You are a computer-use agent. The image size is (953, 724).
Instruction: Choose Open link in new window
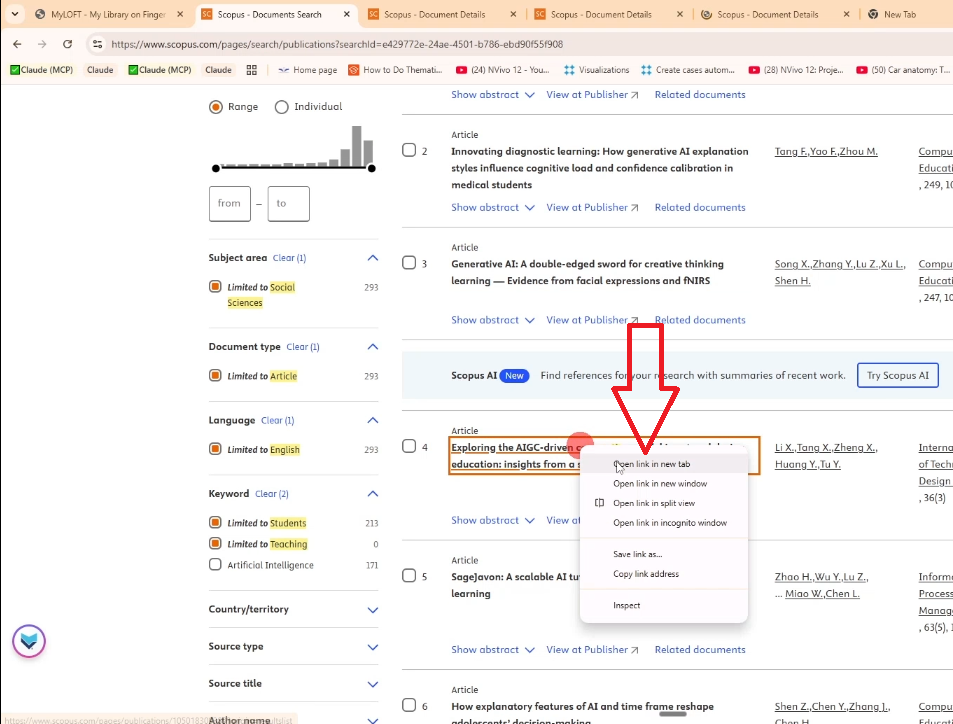tap(664, 483)
